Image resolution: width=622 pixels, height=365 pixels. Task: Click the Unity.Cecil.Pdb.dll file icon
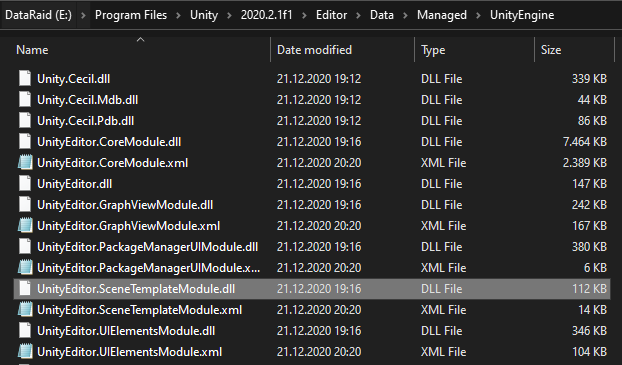click(x=25, y=121)
